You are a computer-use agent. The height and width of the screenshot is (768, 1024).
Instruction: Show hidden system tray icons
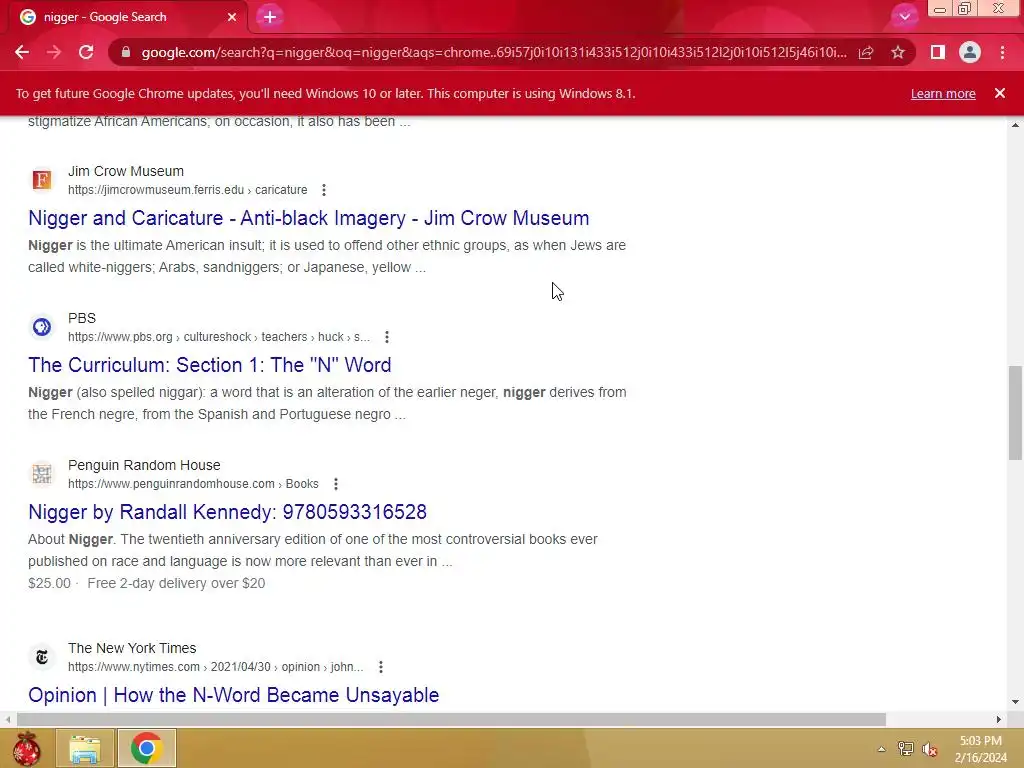pyautogui.click(x=881, y=749)
